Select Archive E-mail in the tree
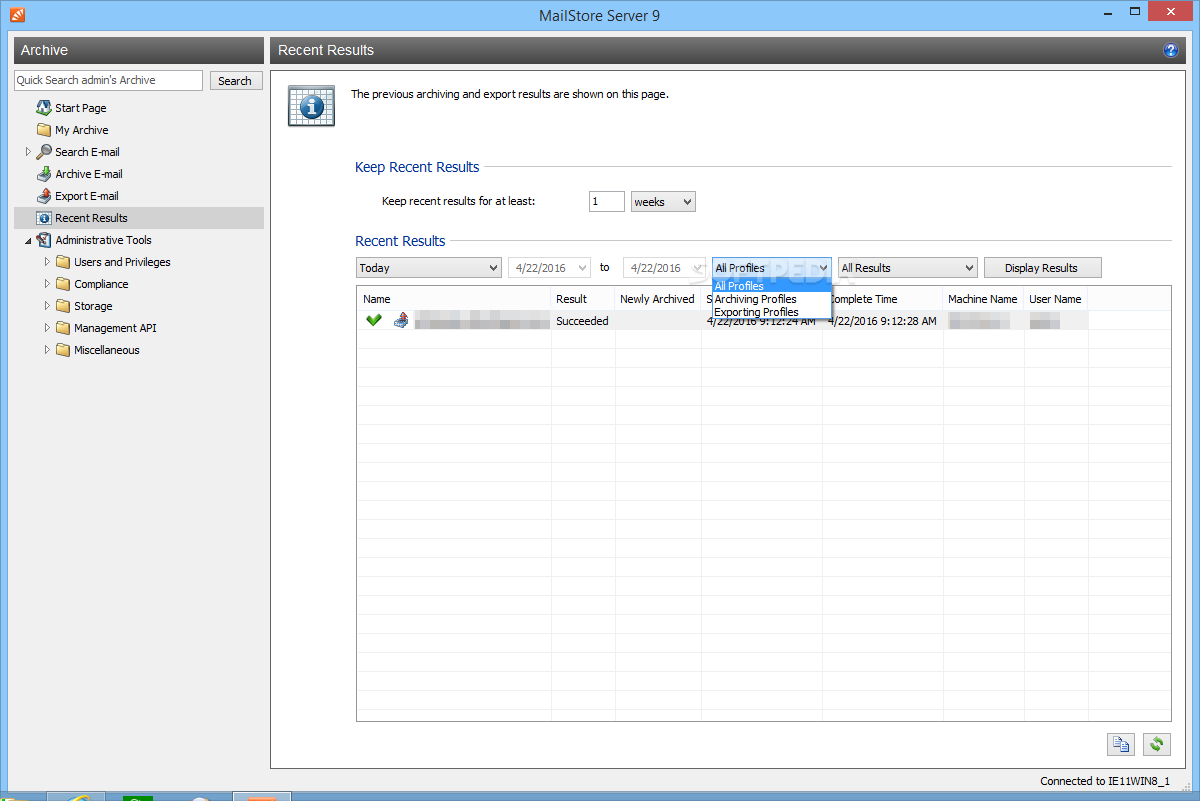Screen dimensions: 1200x801 [x=89, y=174]
